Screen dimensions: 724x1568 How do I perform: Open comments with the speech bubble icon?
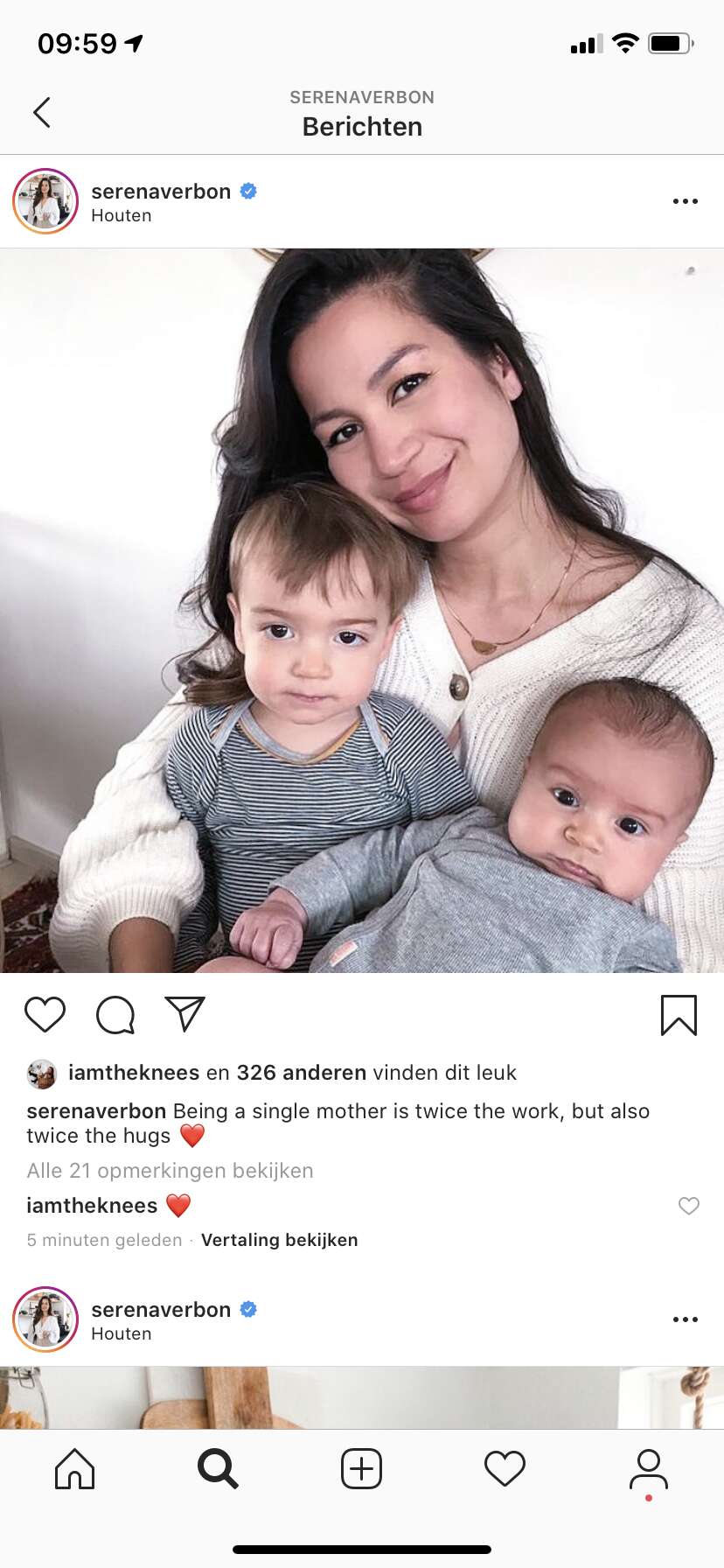tap(115, 1015)
